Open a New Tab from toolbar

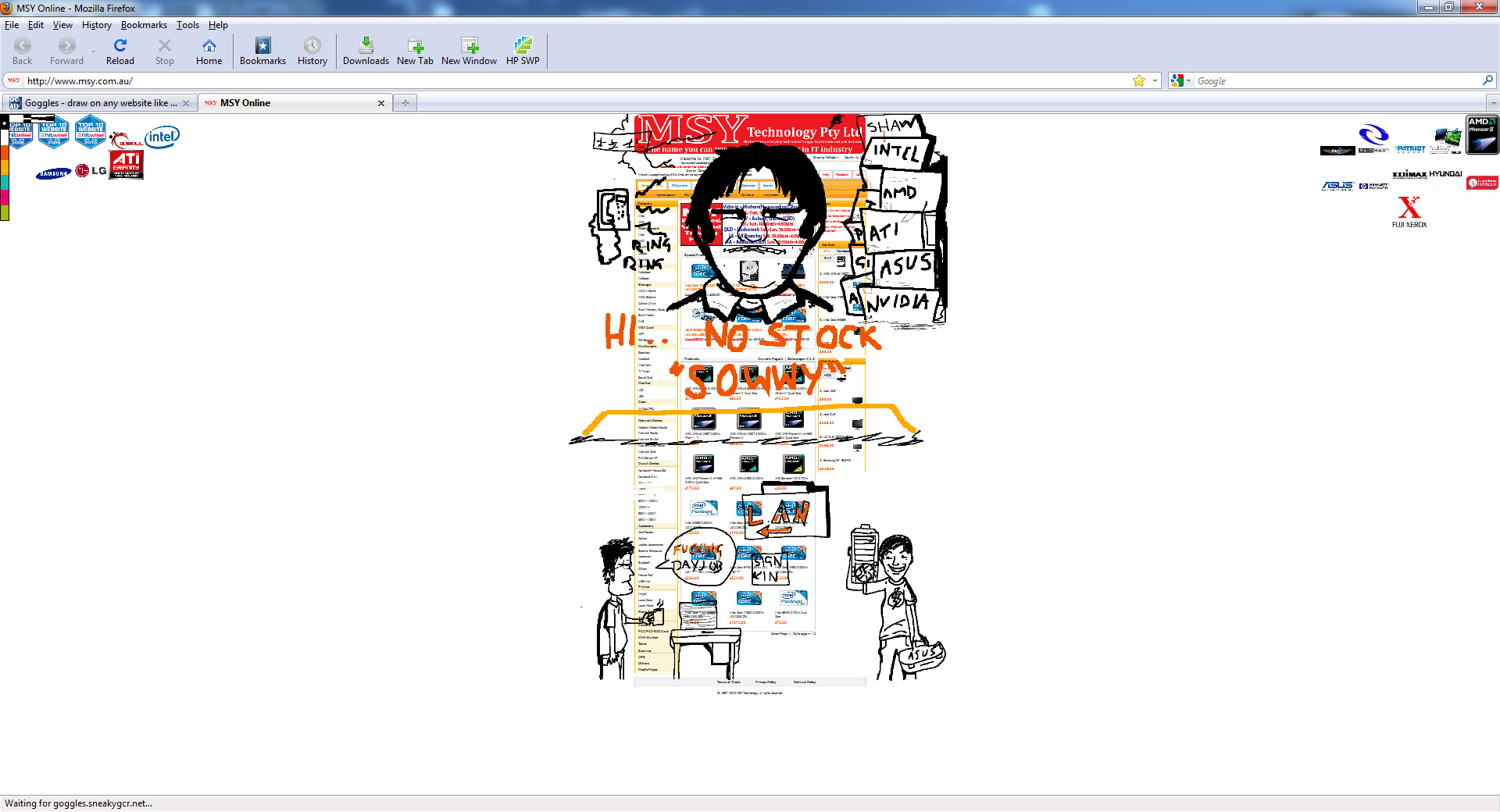[415, 52]
